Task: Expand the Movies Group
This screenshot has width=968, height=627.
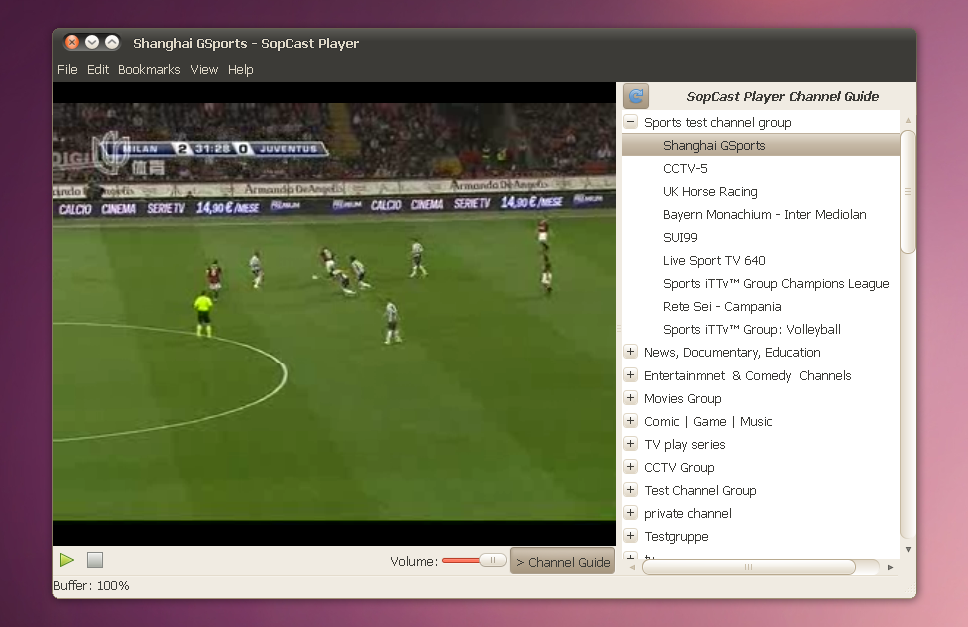Action: (630, 397)
